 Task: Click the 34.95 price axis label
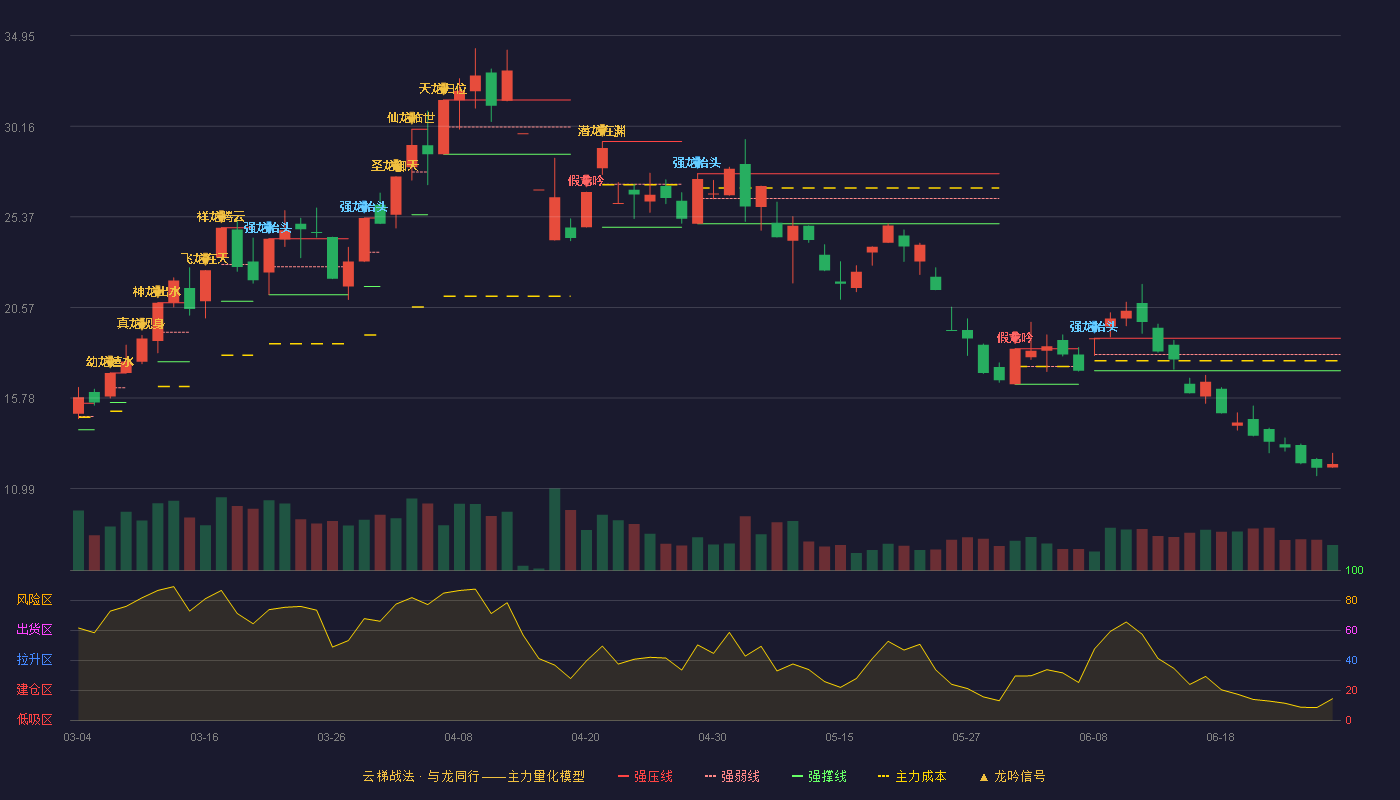19,37
